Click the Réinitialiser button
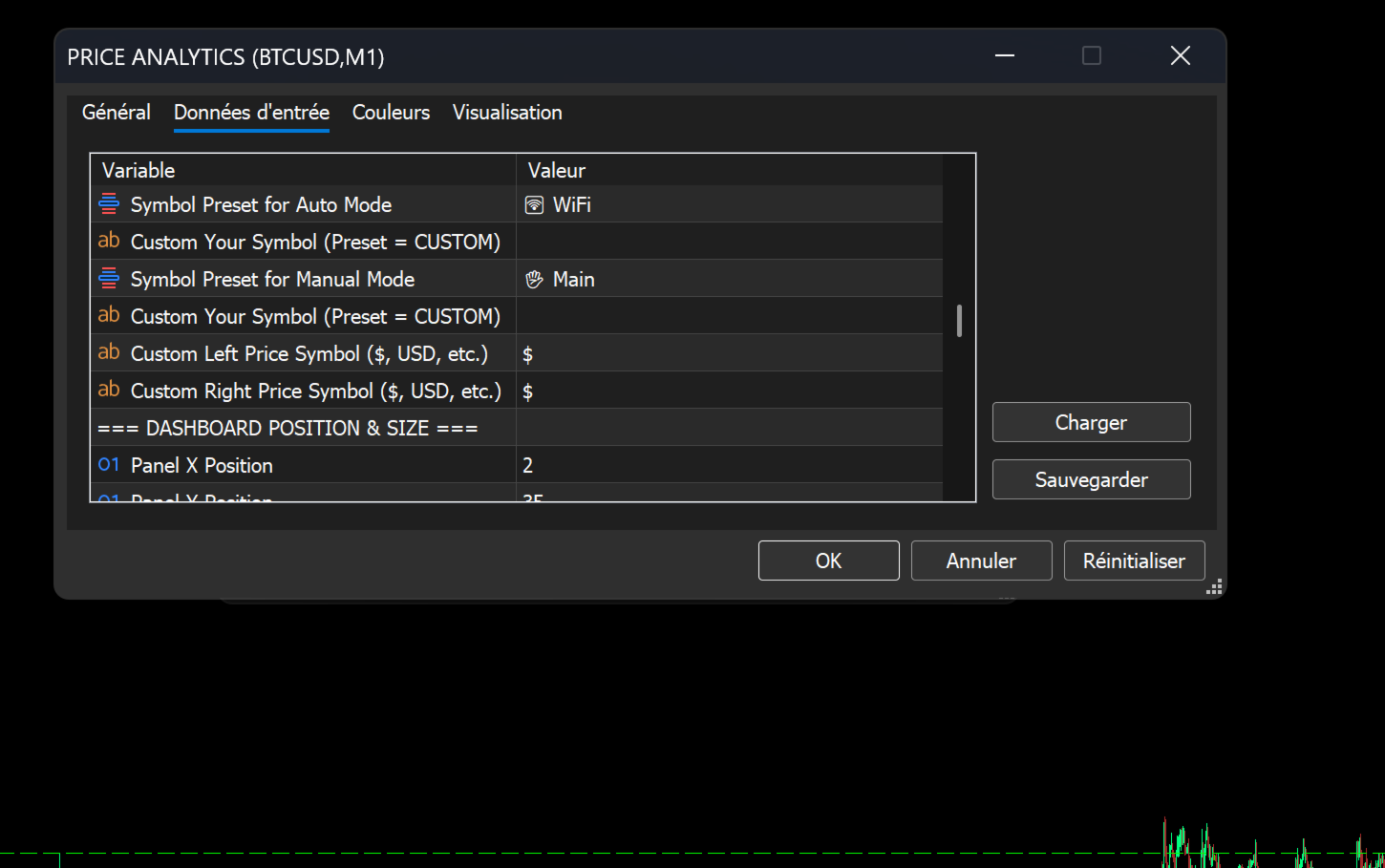1385x868 pixels. (x=1134, y=561)
